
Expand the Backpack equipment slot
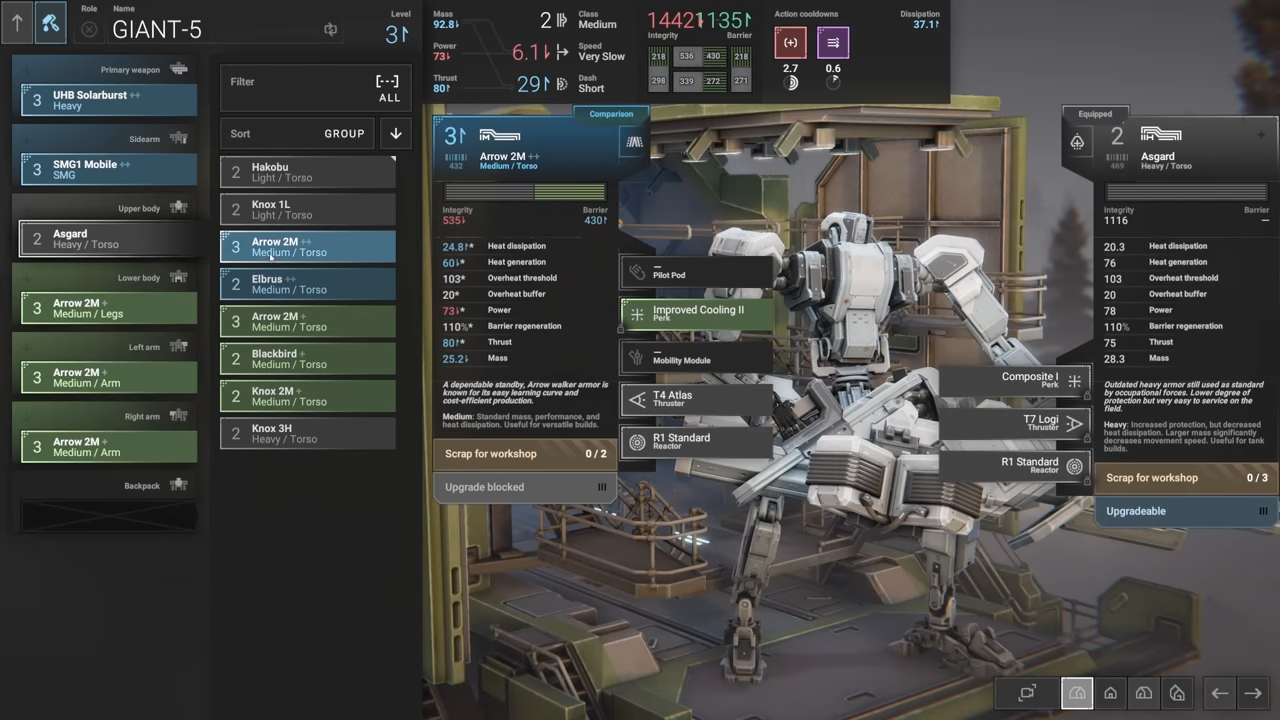[108, 515]
